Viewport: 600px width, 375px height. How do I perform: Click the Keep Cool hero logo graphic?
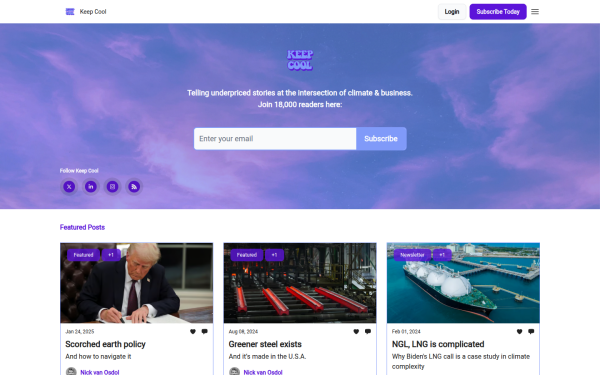pyautogui.click(x=300, y=60)
